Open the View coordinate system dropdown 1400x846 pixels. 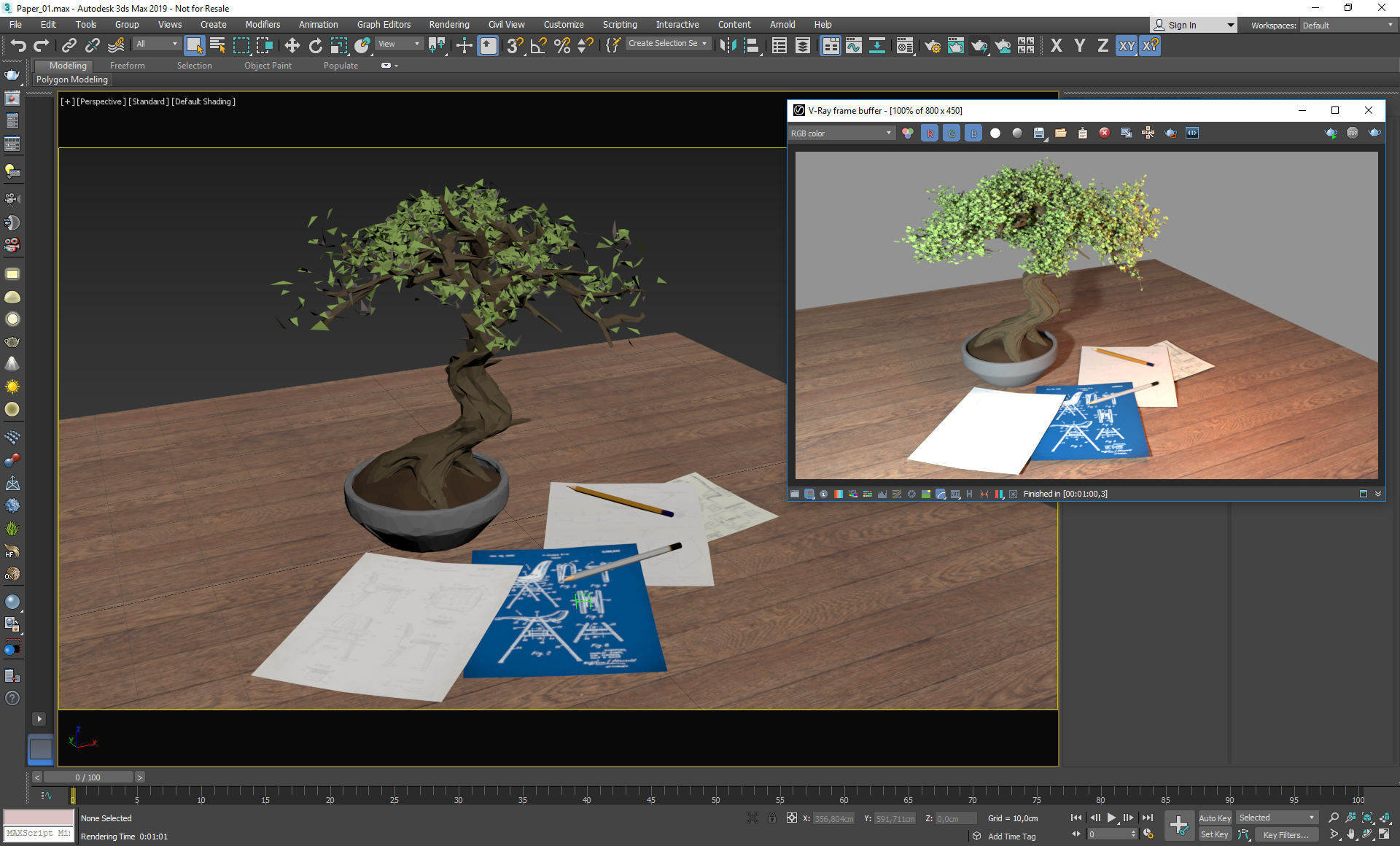pos(399,44)
